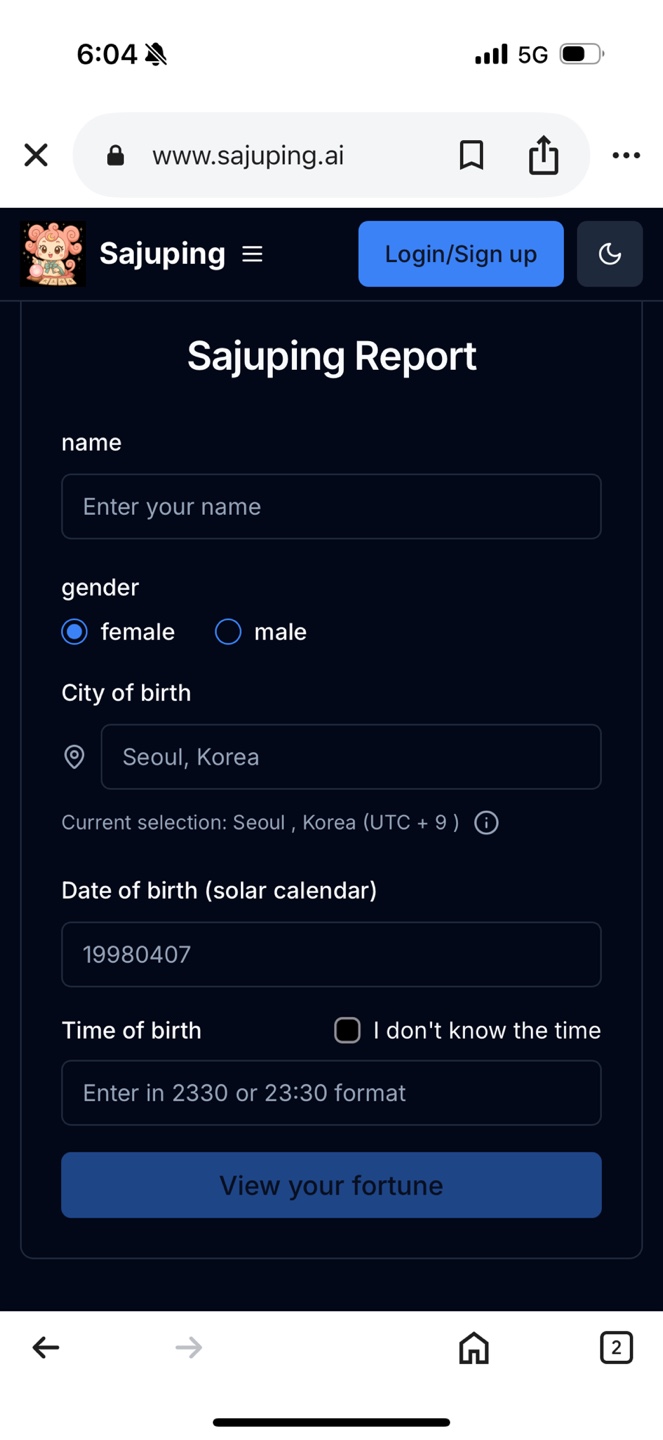Image resolution: width=663 pixels, height=1440 pixels.
Task: Show timezone info via the info icon
Action: tap(486, 823)
